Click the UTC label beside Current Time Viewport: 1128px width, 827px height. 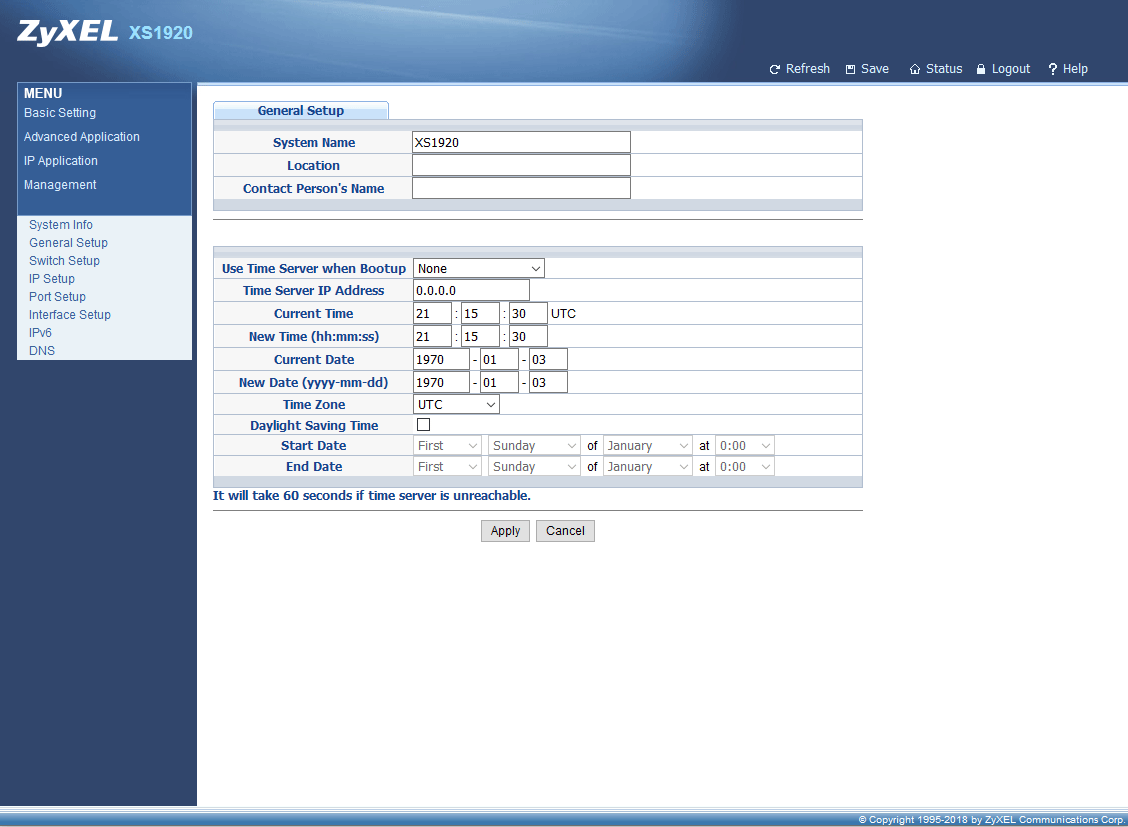pos(563,314)
